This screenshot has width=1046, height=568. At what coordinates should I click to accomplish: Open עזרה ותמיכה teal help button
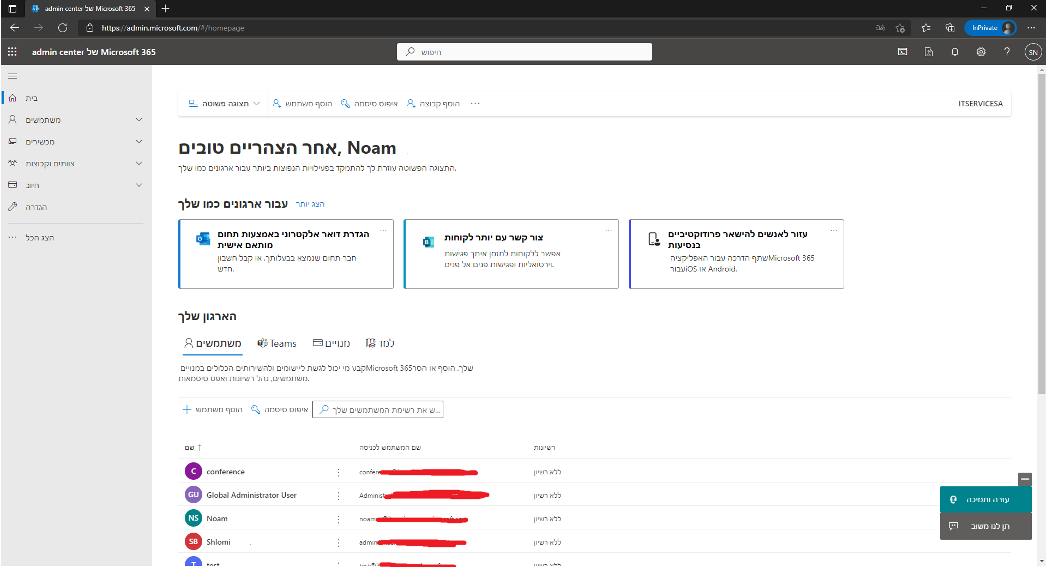click(985, 499)
